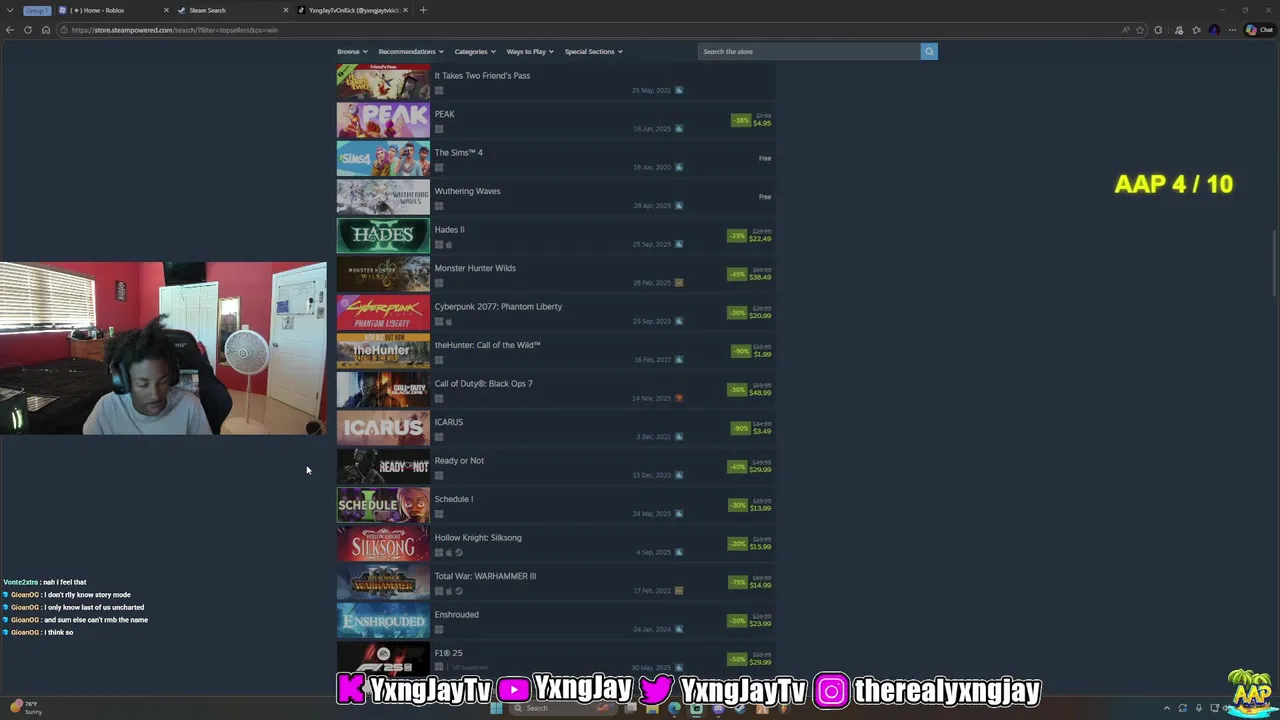Expand the Special Sections menu
This screenshot has height=720, width=1280.
(x=593, y=52)
